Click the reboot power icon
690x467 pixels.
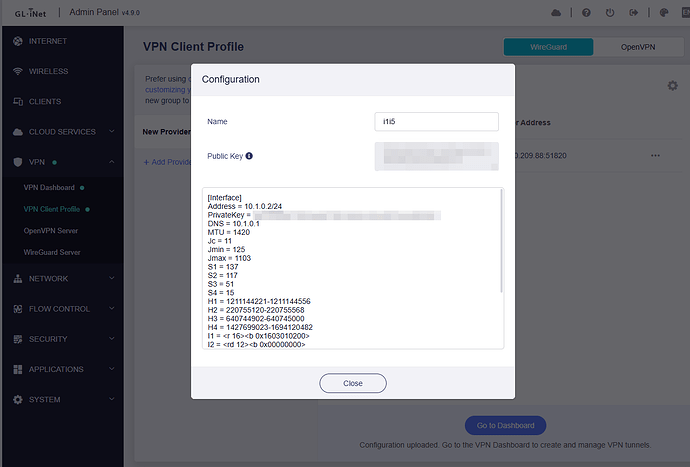(610, 13)
